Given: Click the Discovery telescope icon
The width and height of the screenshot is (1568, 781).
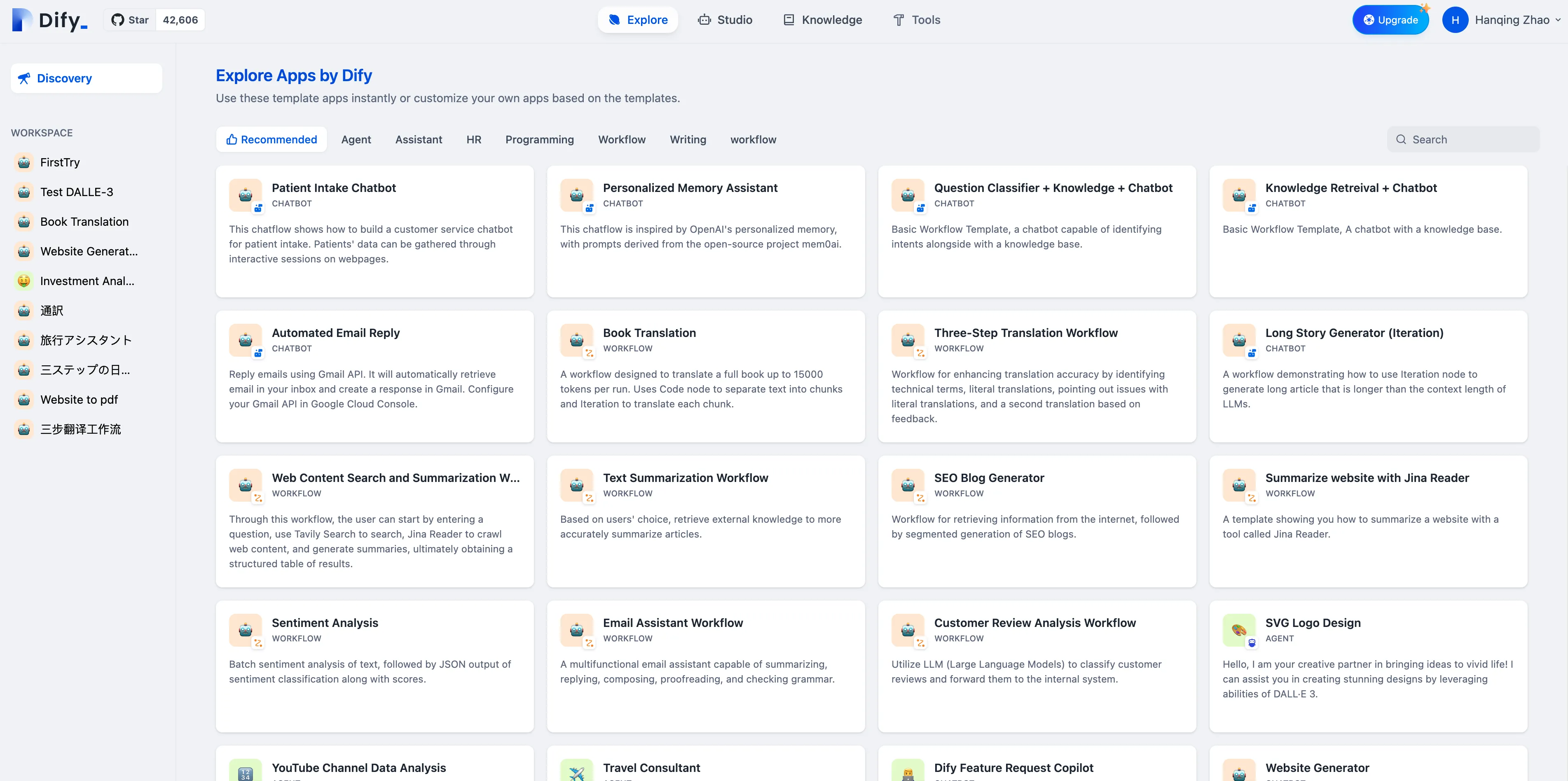Looking at the screenshot, I should 24,78.
